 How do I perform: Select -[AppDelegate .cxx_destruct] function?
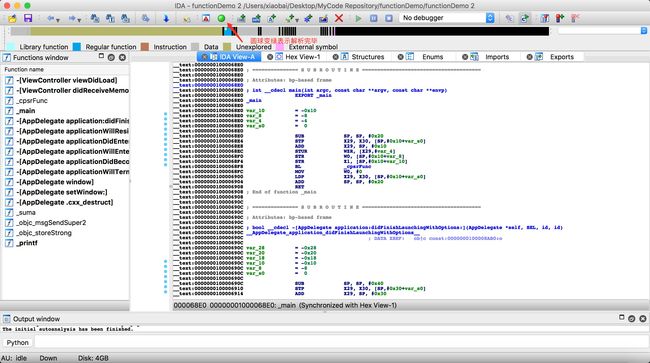click(65, 202)
